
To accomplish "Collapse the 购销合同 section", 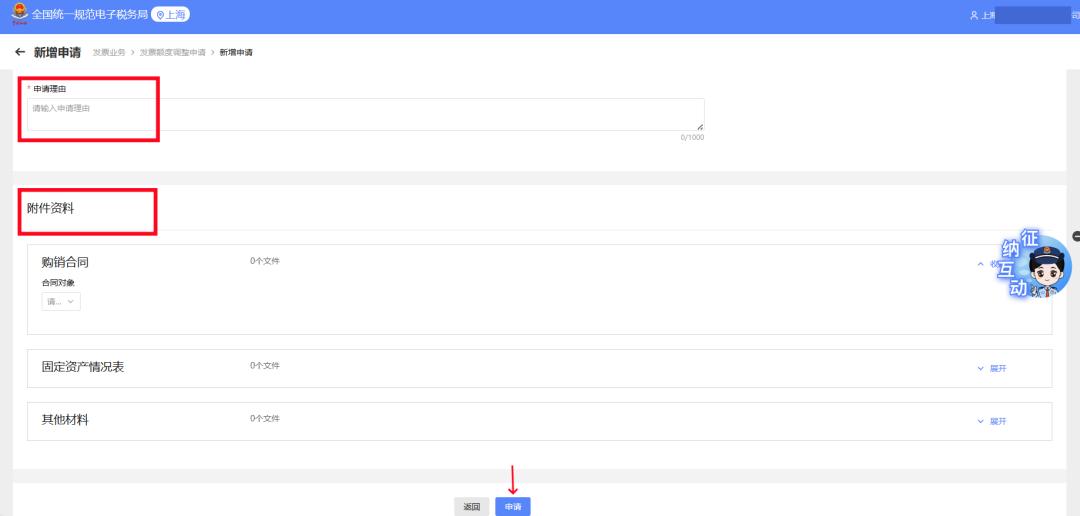I will click(x=984, y=264).
